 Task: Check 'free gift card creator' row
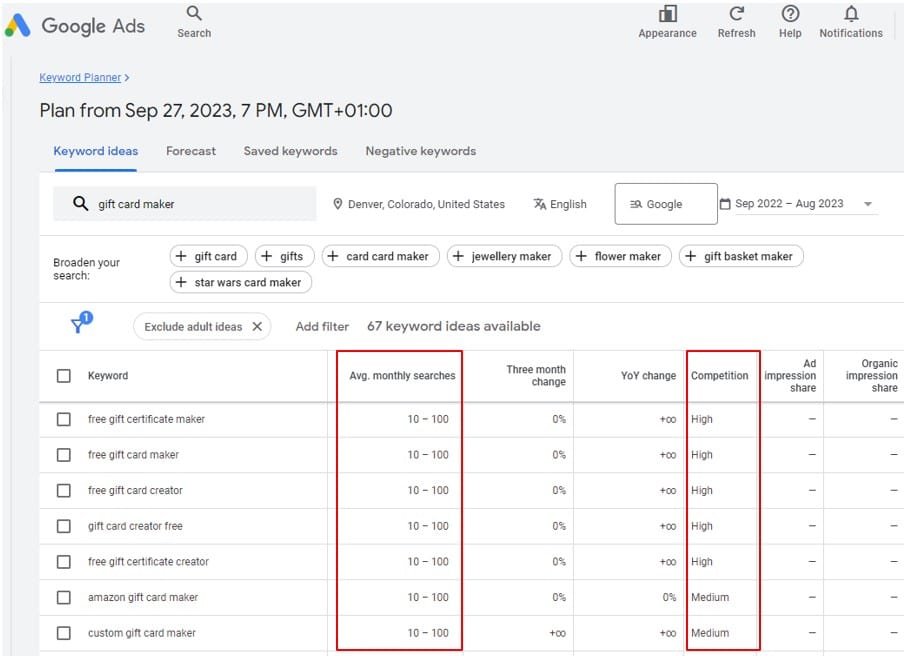point(64,491)
